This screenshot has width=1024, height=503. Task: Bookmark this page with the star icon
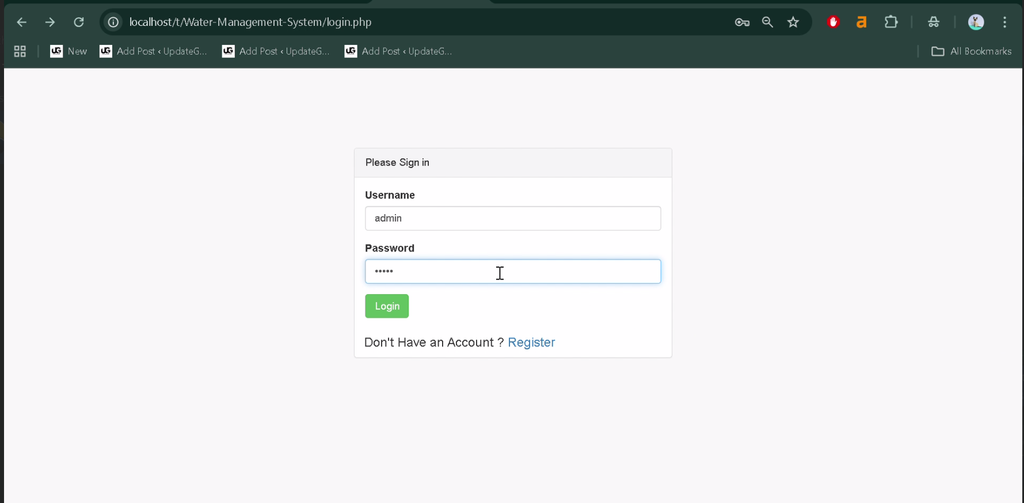tap(793, 22)
